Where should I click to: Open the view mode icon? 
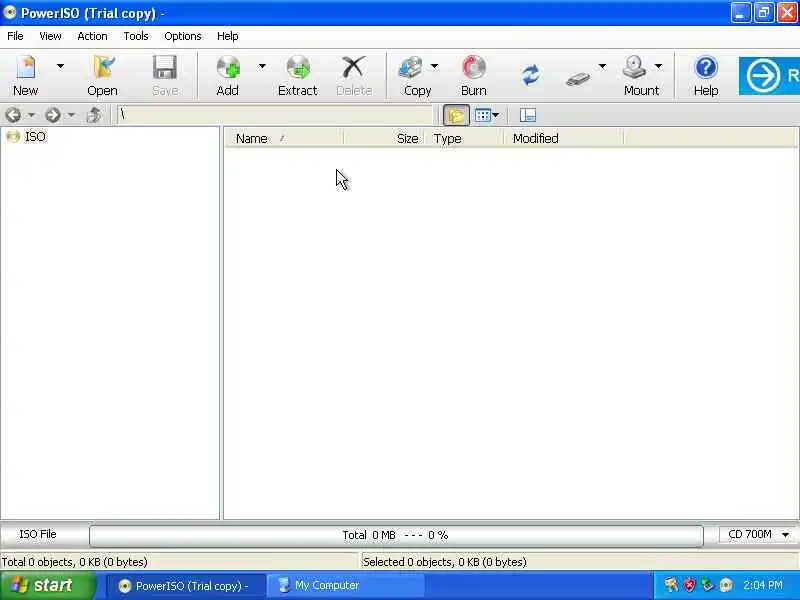pyautogui.click(x=482, y=115)
